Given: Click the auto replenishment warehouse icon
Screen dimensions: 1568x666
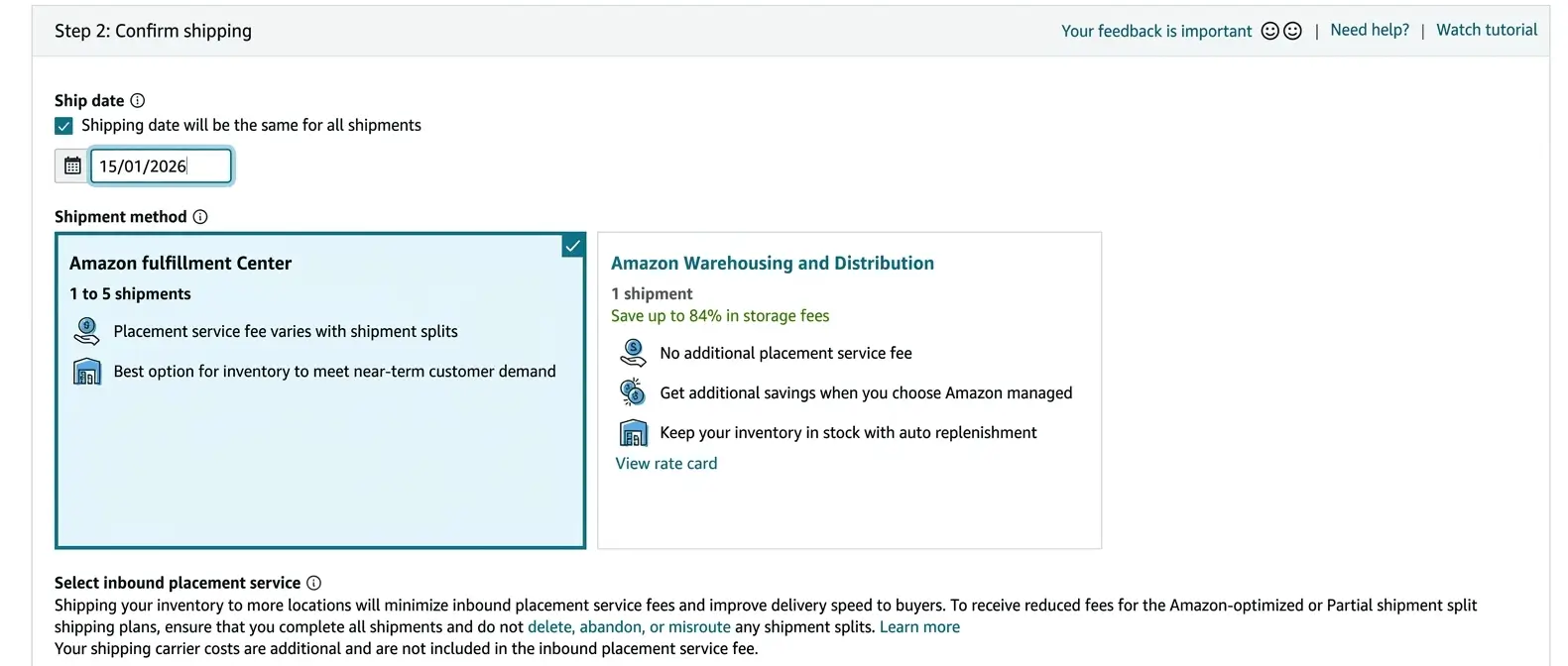Looking at the screenshot, I should tap(633, 433).
